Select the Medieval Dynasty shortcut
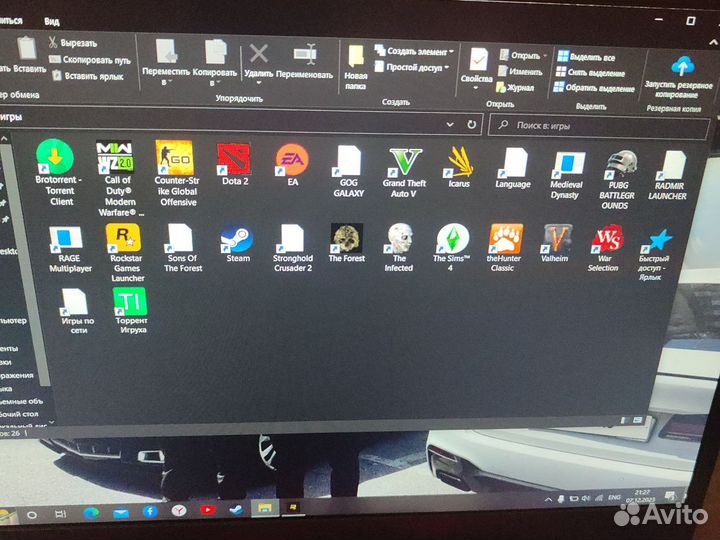720x540 pixels. pos(566,175)
